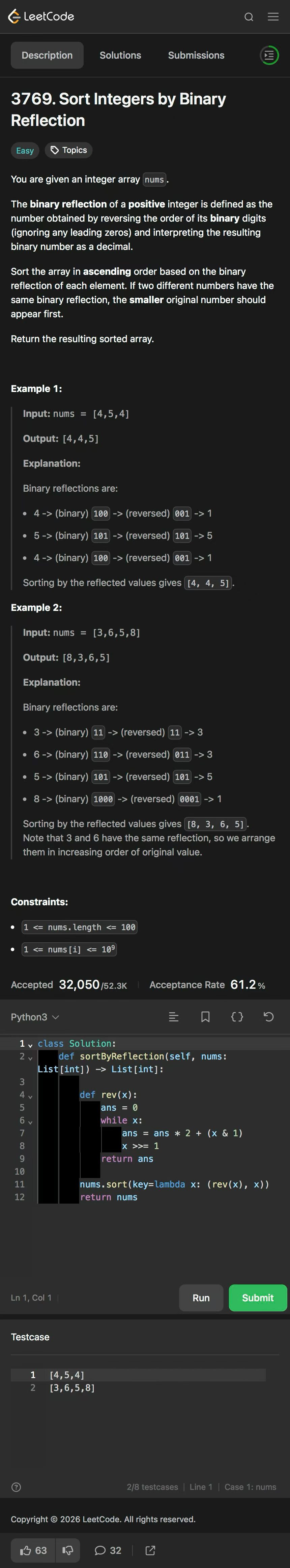Switch to the Solutions tab
This screenshot has height=1568, width=290.
pos(120,55)
